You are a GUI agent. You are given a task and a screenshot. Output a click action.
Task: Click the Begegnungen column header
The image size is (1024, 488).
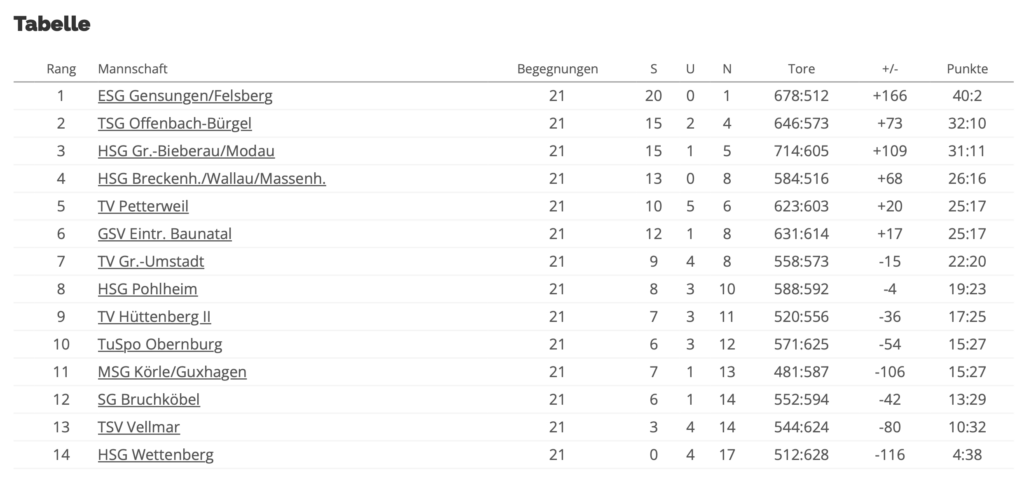click(x=557, y=69)
